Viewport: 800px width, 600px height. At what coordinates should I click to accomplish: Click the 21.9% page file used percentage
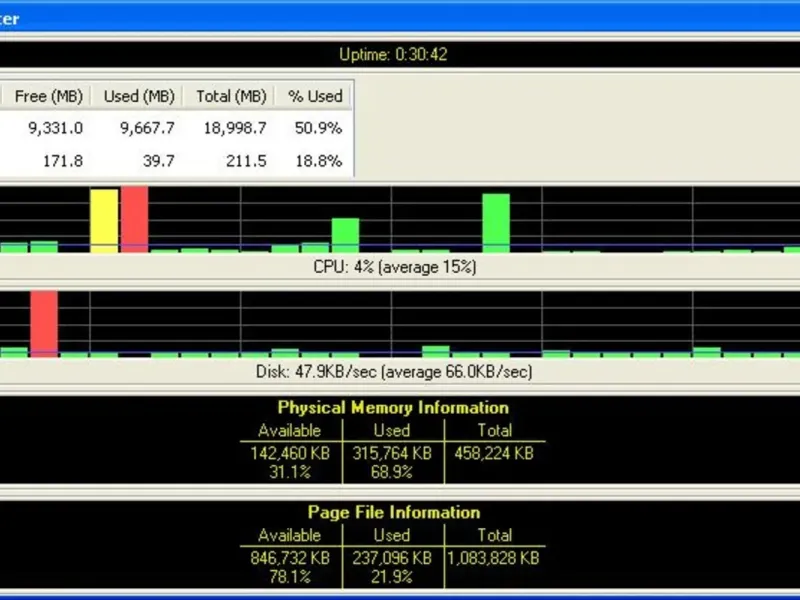(x=392, y=577)
